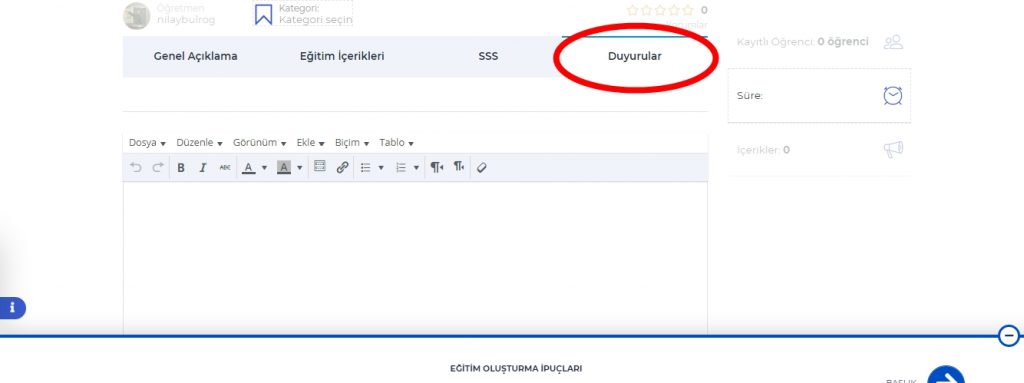Viewport: 1024px width, 383px height.
Task: Apply the text color A swatch
Action: [x=248, y=168]
